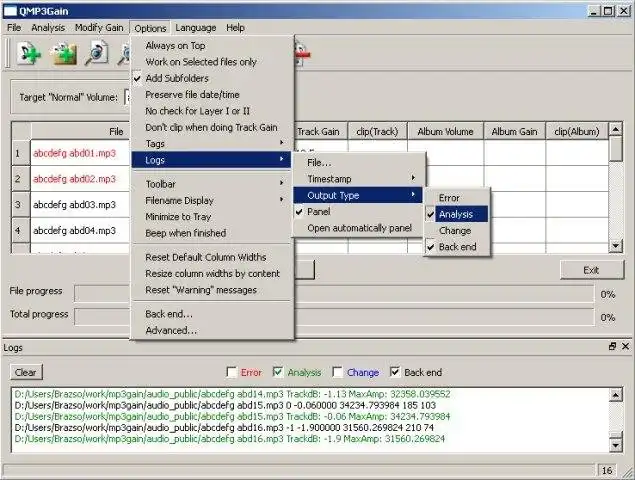Open the File menu
The image size is (635, 480).
click(x=14, y=28)
